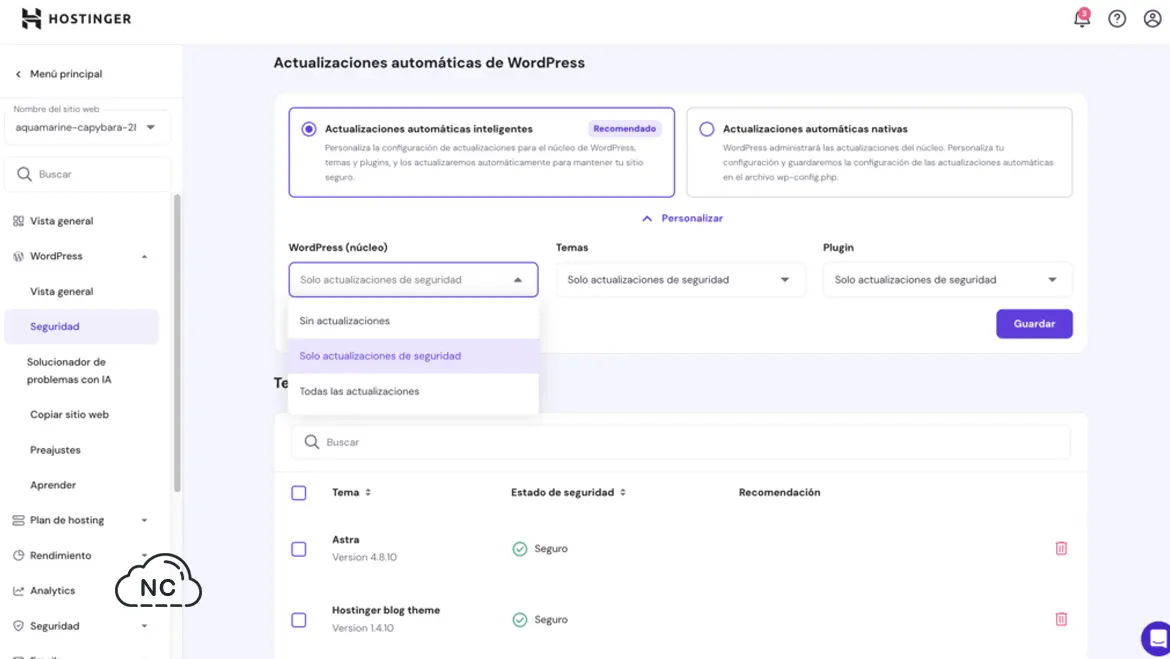Click the back arrow beside Menú principal

[18, 74]
